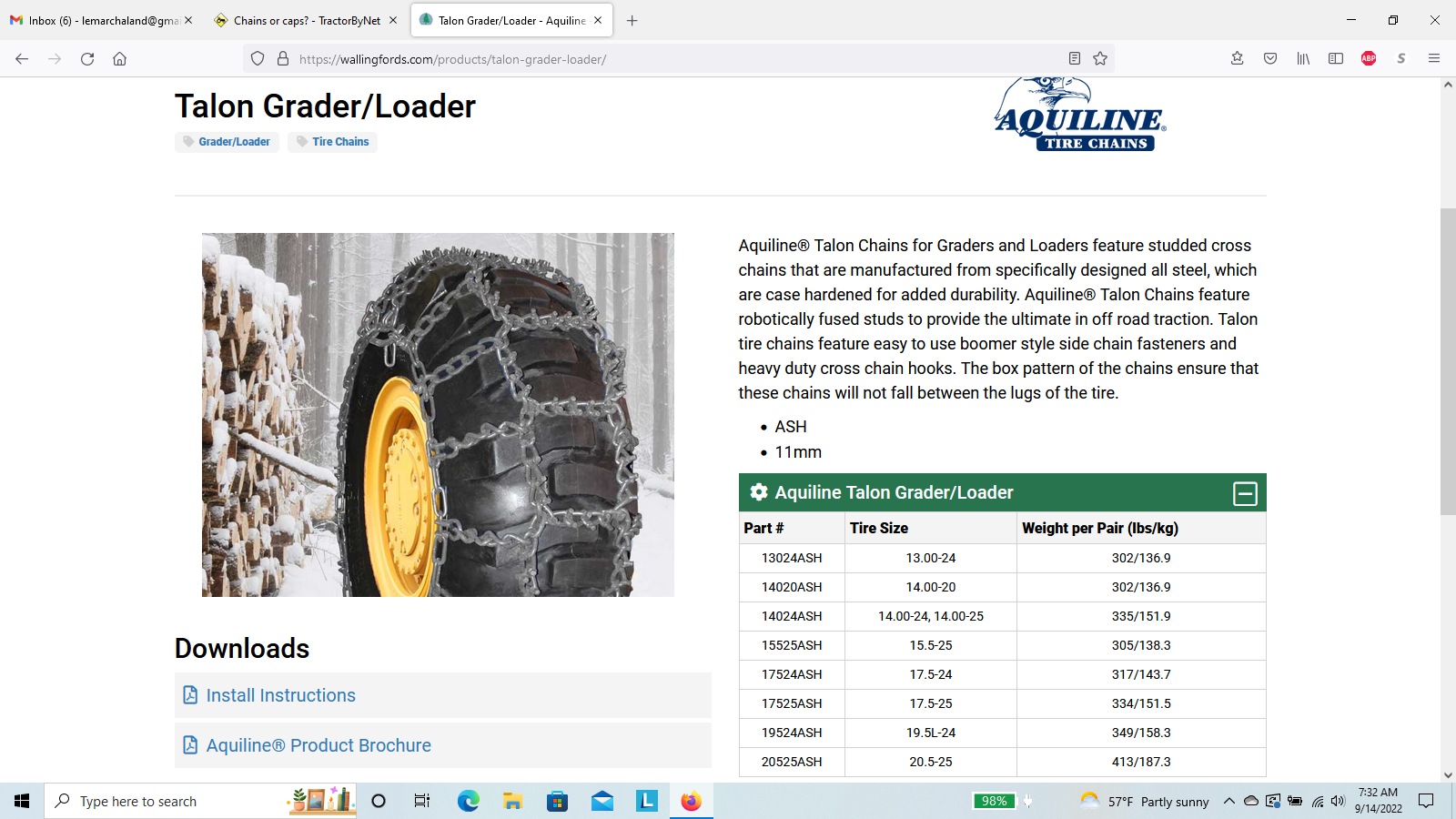Toggle reader view in address bar
The height and width of the screenshot is (819, 1456).
coord(1075,59)
